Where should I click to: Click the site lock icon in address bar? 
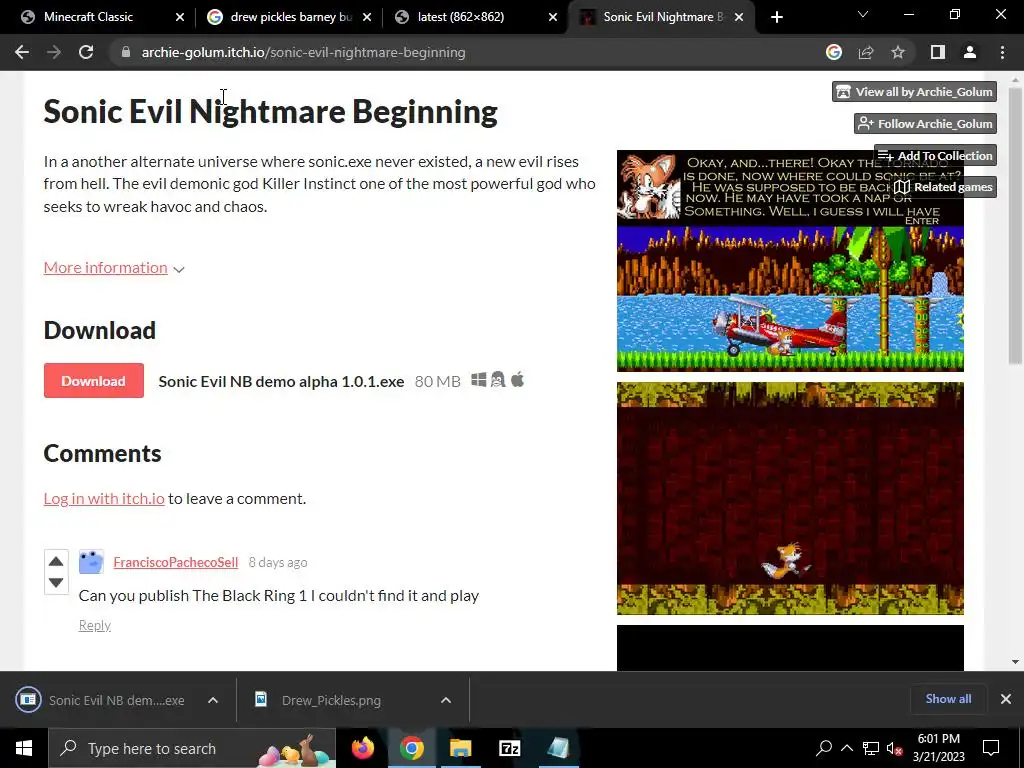tap(126, 52)
